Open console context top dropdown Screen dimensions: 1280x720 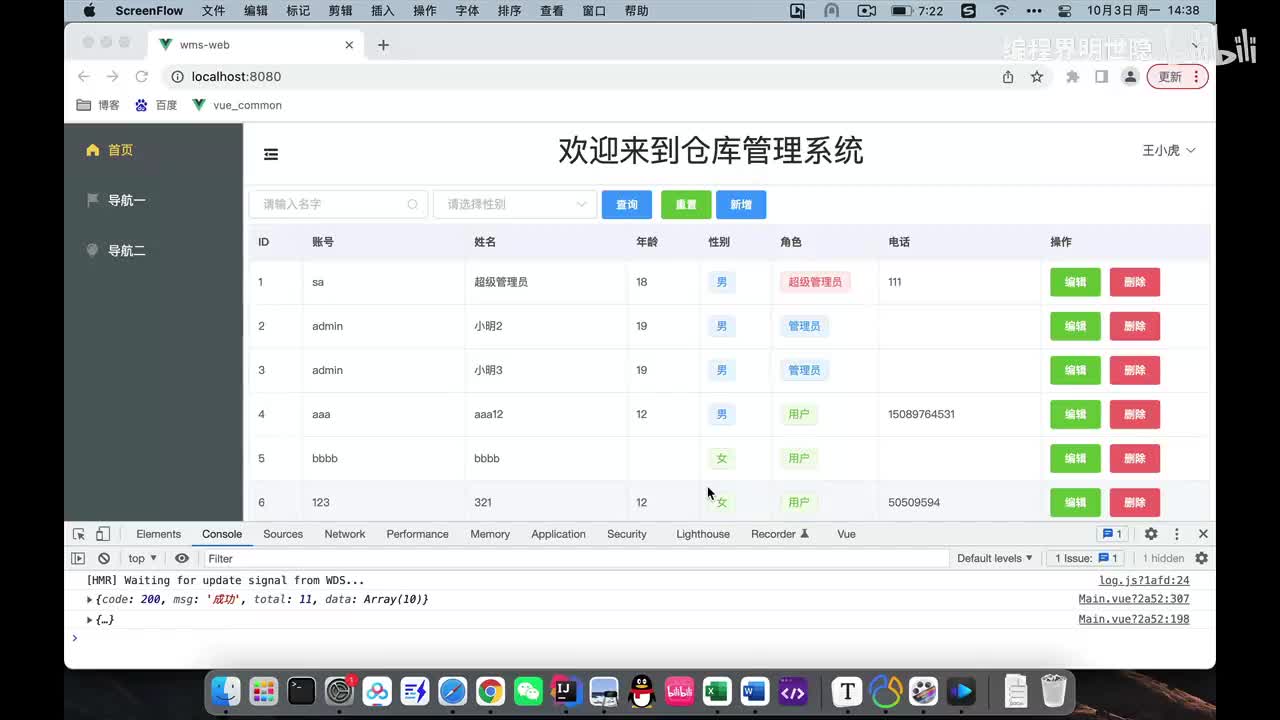pyautogui.click(x=142, y=558)
